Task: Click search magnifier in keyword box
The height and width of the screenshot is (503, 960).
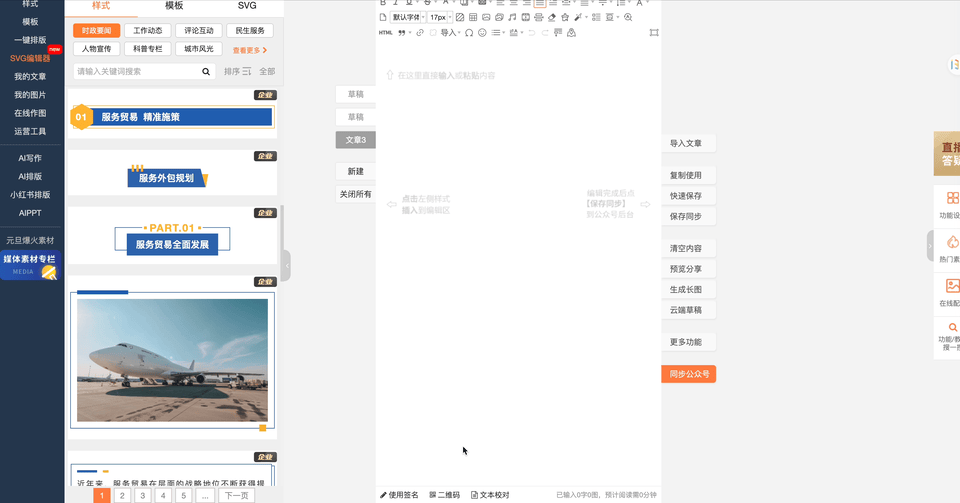Action: [x=207, y=72]
